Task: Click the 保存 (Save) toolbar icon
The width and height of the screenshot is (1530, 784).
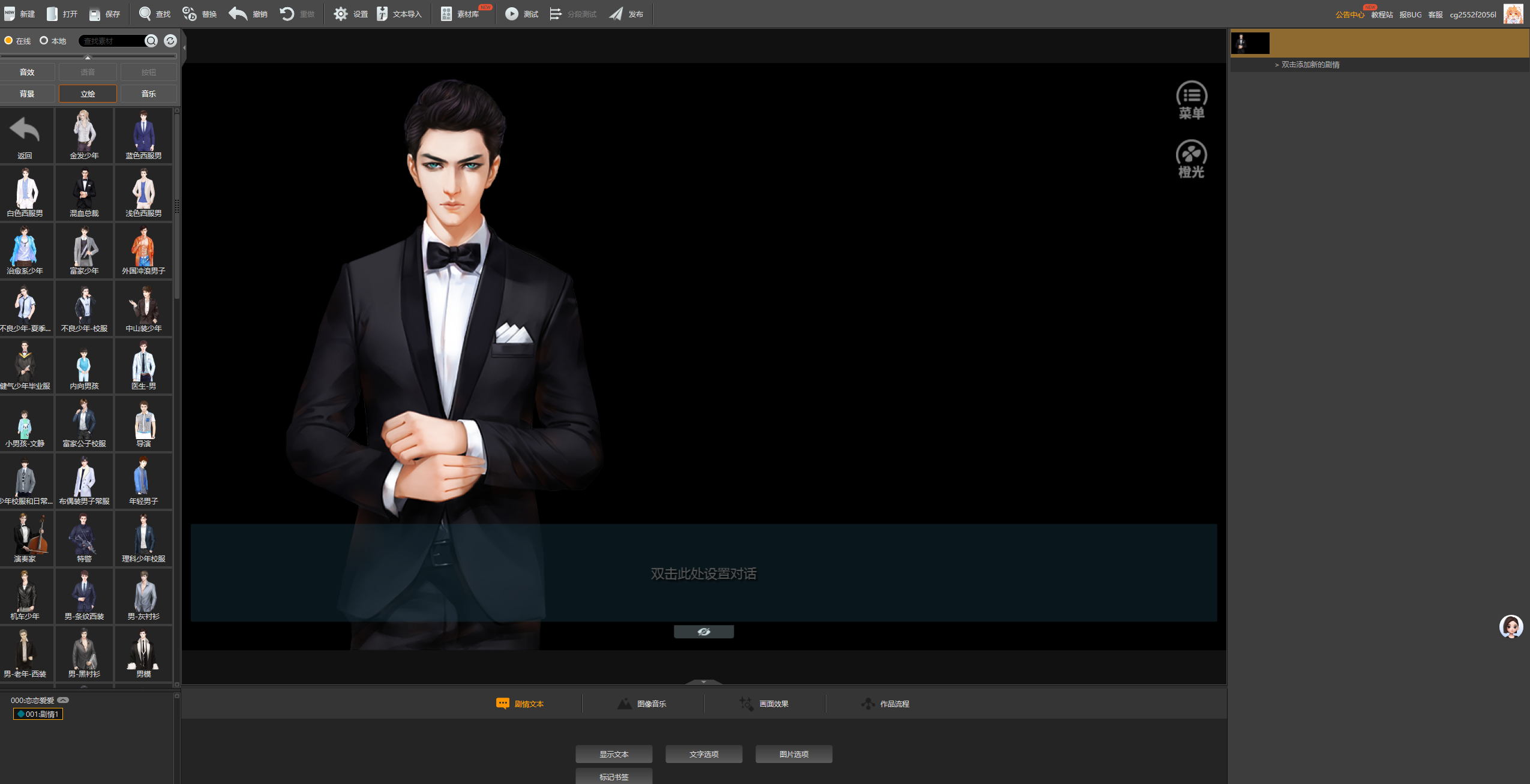Action: tap(95, 13)
